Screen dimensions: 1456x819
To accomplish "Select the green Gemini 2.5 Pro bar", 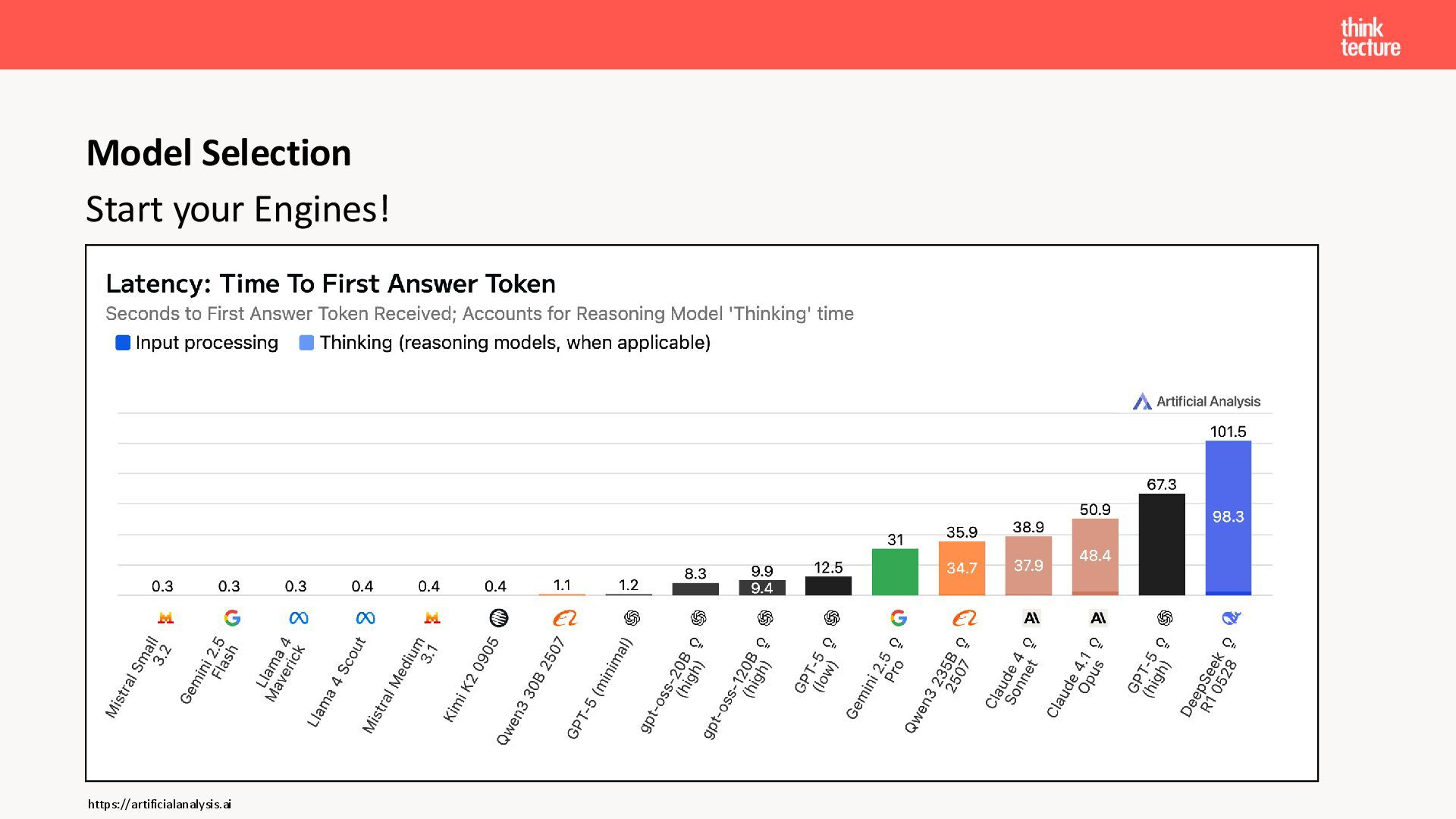I will point(895,572).
